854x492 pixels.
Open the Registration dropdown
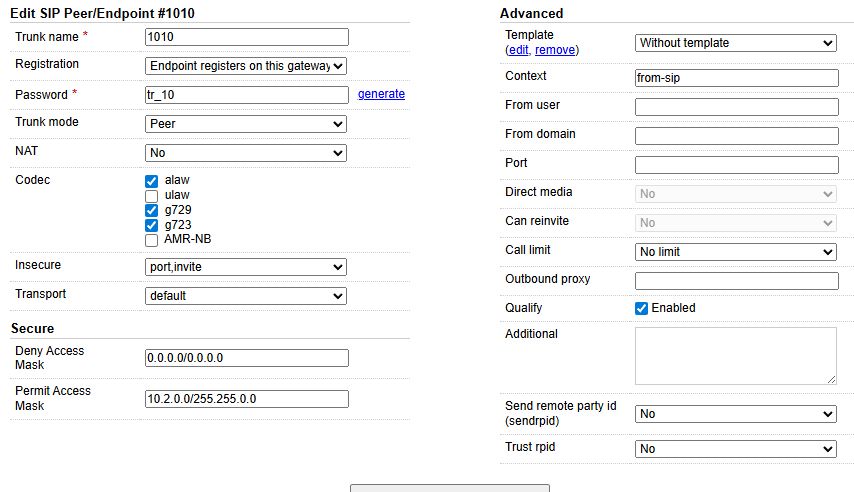coord(246,66)
